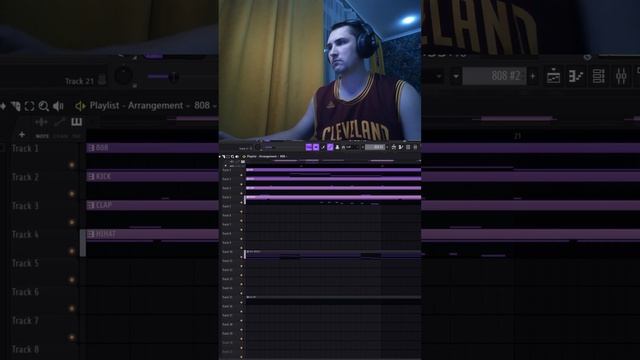Click the mixer icon in small center screen toolbar
The width and height of the screenshot is (640, 360).
point(415,147)
